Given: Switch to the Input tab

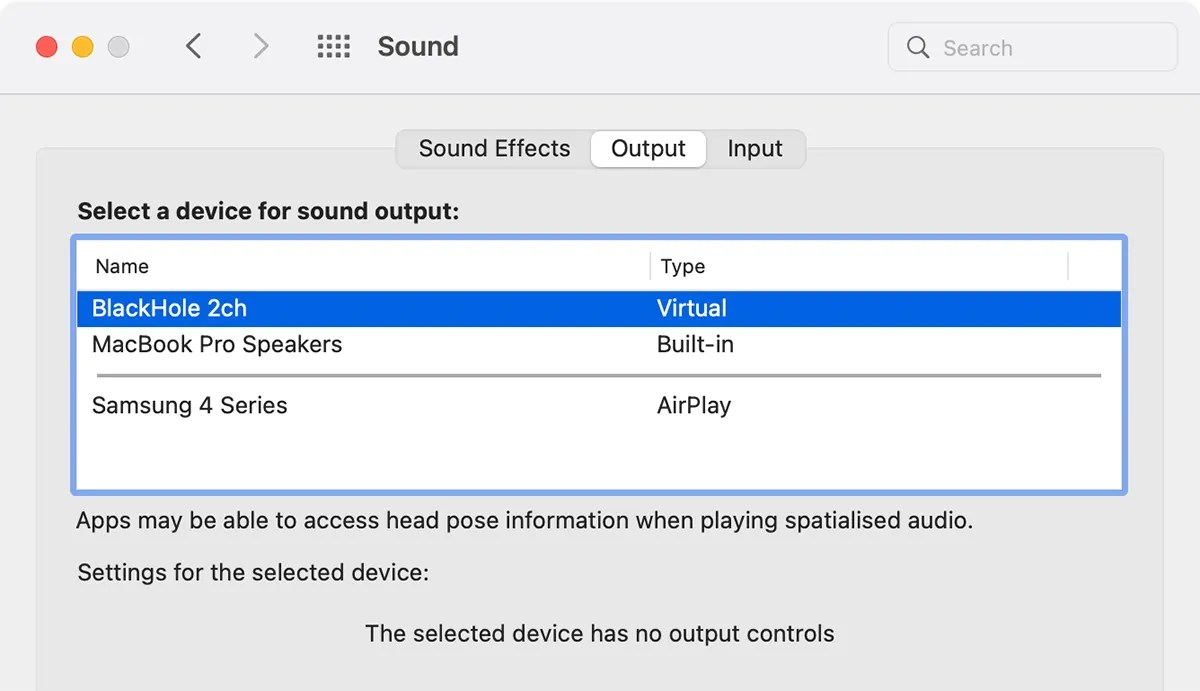Looking at the screenshot, I should coord(755,148).
